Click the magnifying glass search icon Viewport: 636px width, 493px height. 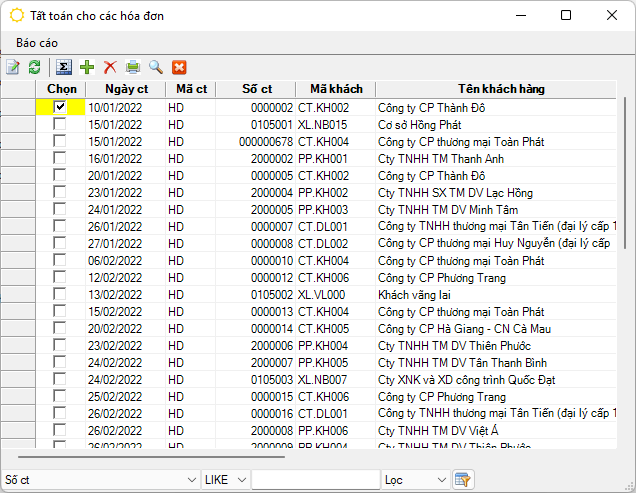pyautogui.click(x=156, y=67)
